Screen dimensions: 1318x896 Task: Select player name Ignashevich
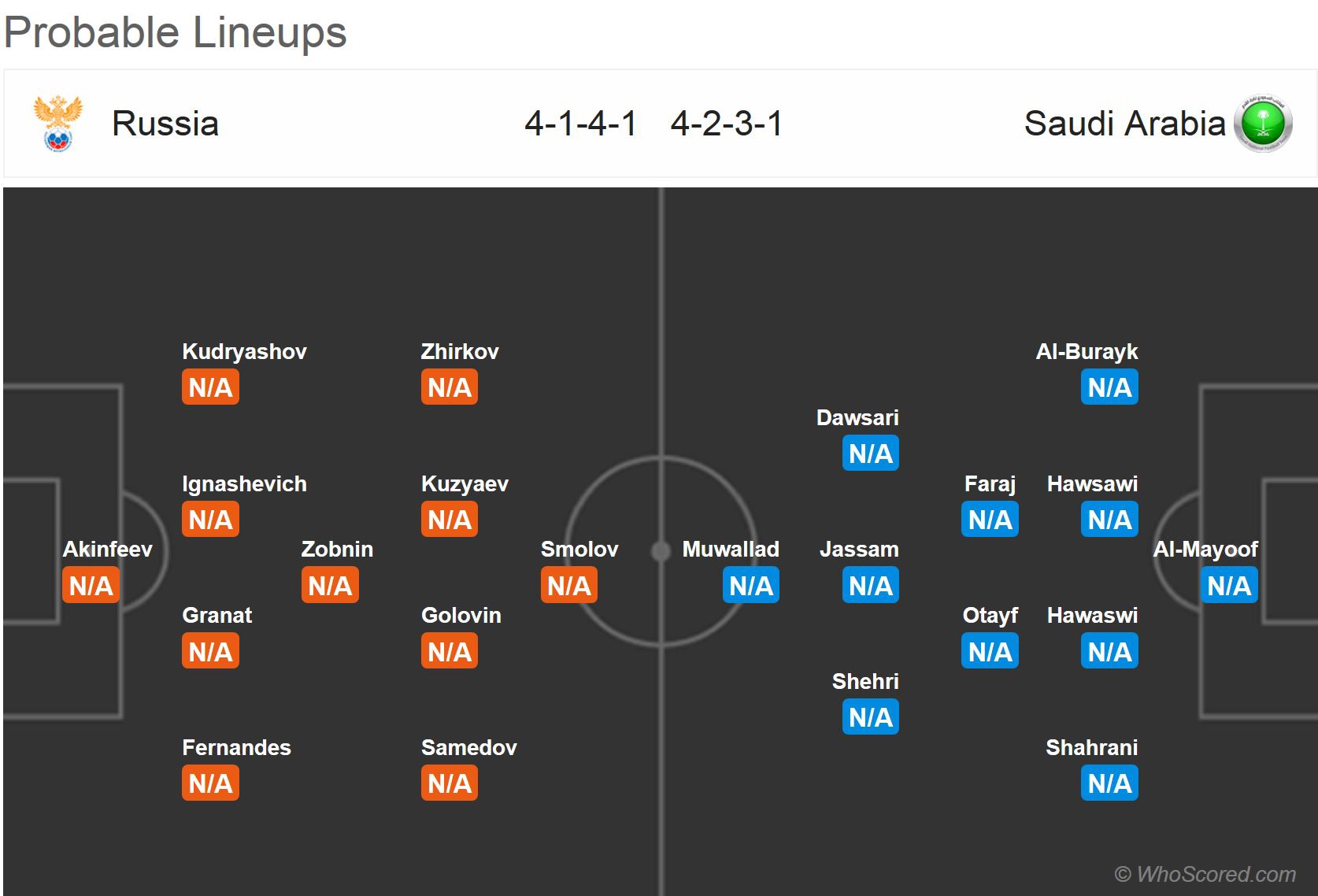coord(244,483)
